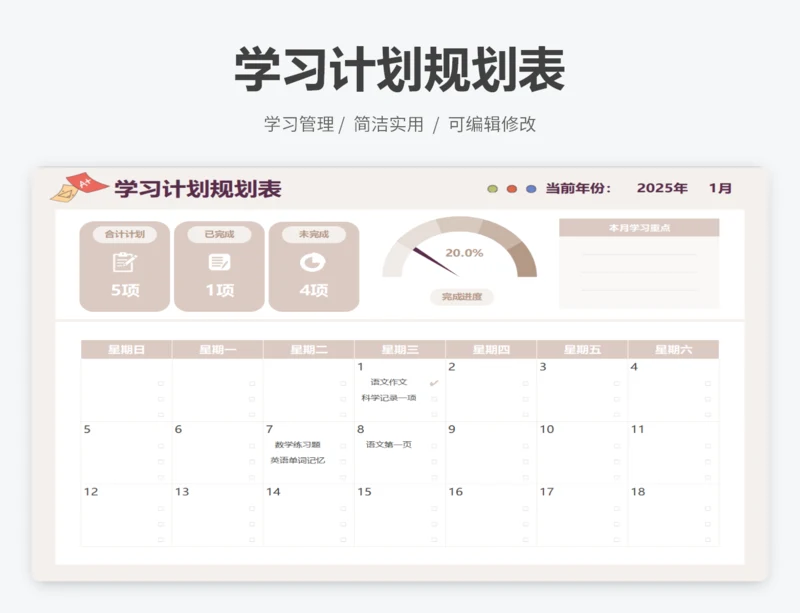Click the 星期五 column header

tap(582, 350)
